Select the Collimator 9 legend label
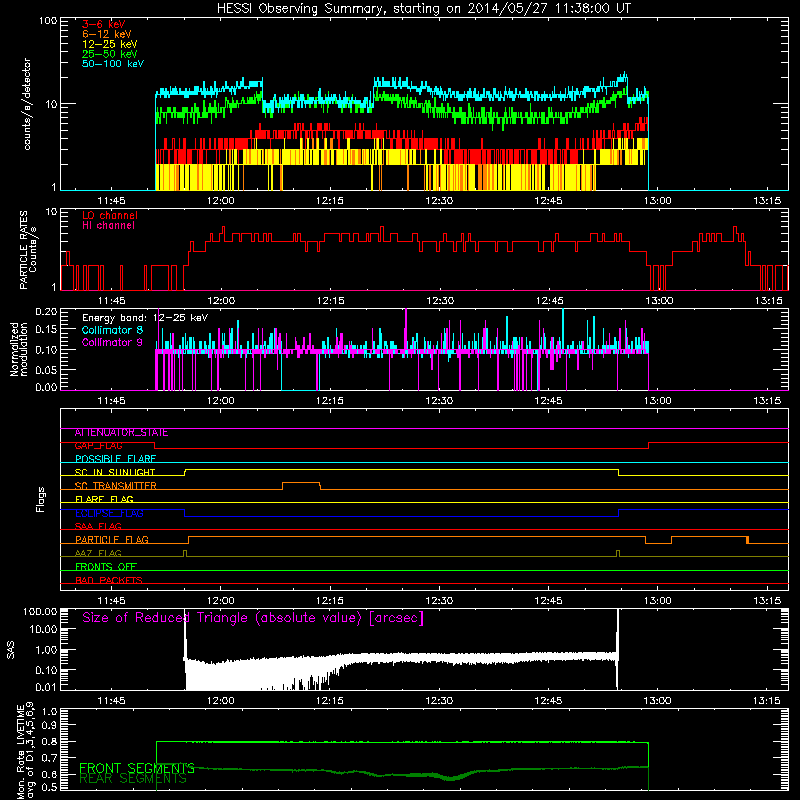 click(112, 342)
